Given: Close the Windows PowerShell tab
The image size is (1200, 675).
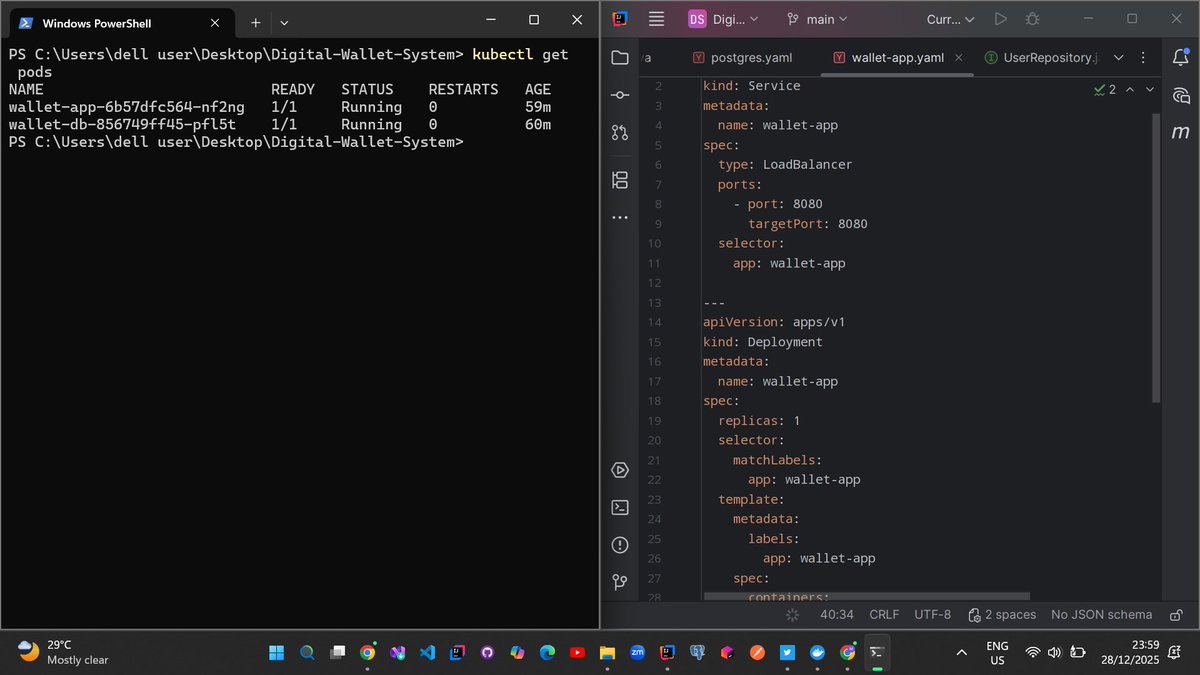Looking at the screenshot, I should [x=214, y=22].
